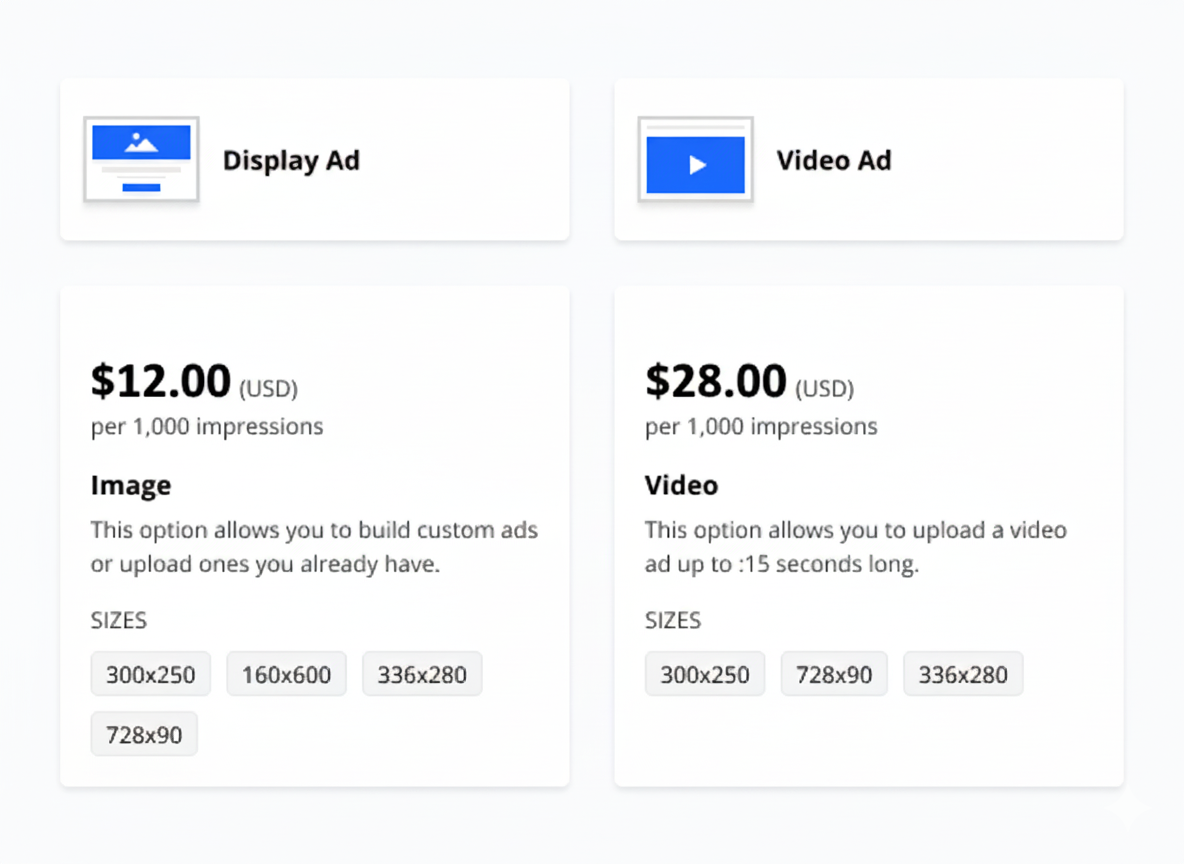Pick 728x90 size under Video option

coord(834,675)
